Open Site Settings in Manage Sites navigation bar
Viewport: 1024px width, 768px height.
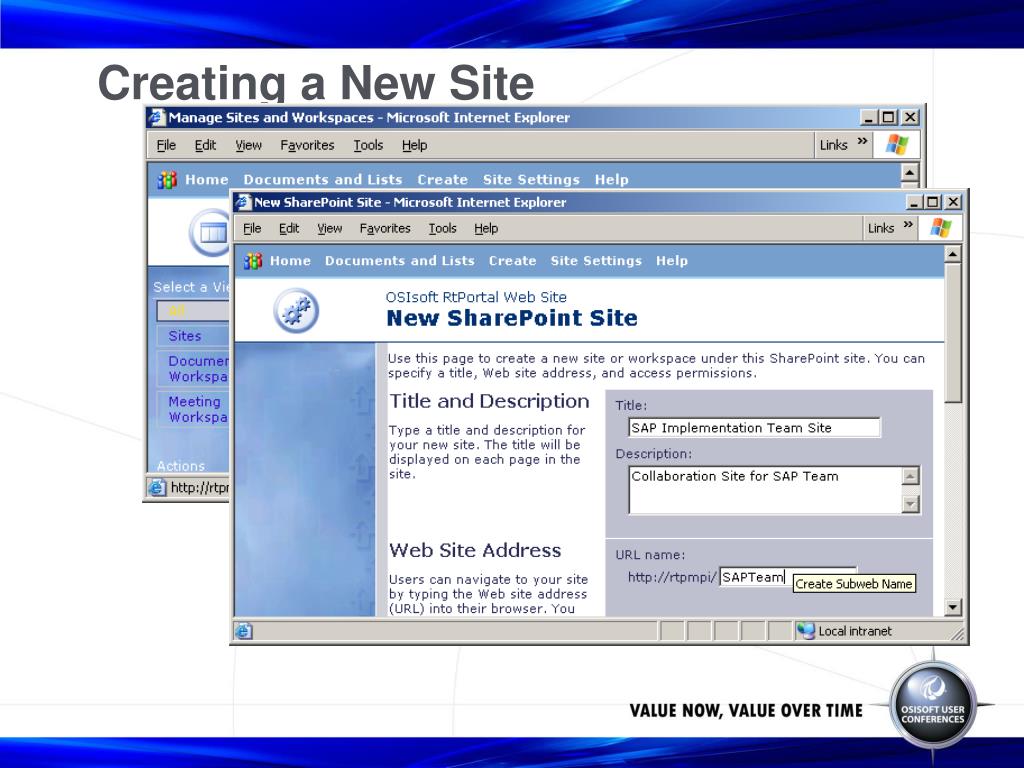531,180
